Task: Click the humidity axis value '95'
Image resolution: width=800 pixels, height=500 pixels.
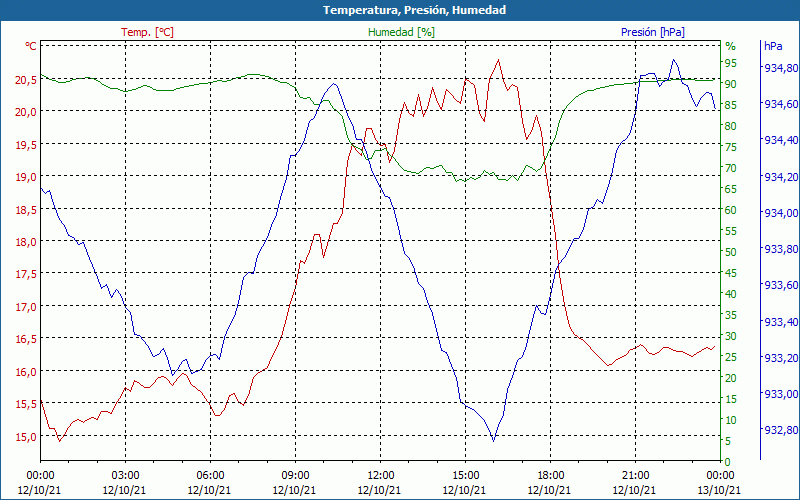Action: pyautogui.click(x=731, y=63)
